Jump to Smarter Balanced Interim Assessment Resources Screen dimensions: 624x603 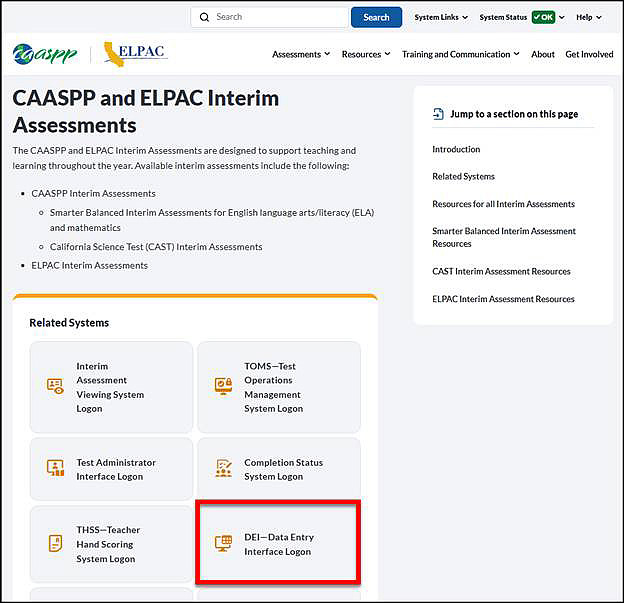click(504, 237)
